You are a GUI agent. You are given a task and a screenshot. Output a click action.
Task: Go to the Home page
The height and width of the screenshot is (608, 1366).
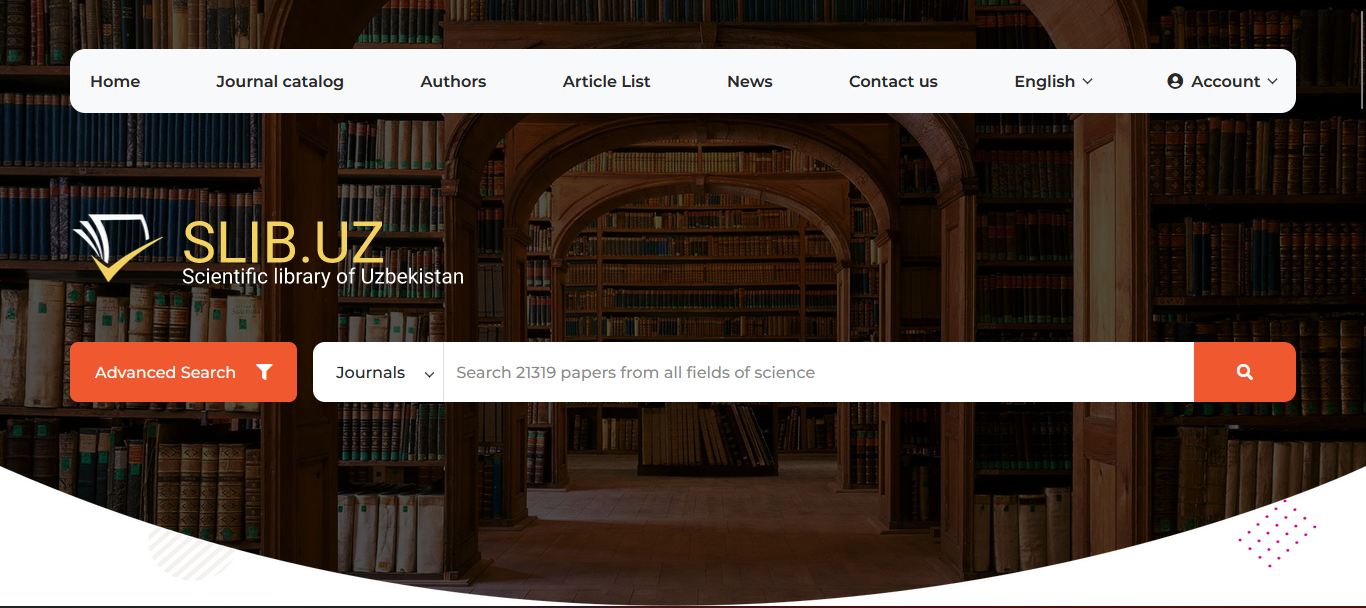pos(115,82)
